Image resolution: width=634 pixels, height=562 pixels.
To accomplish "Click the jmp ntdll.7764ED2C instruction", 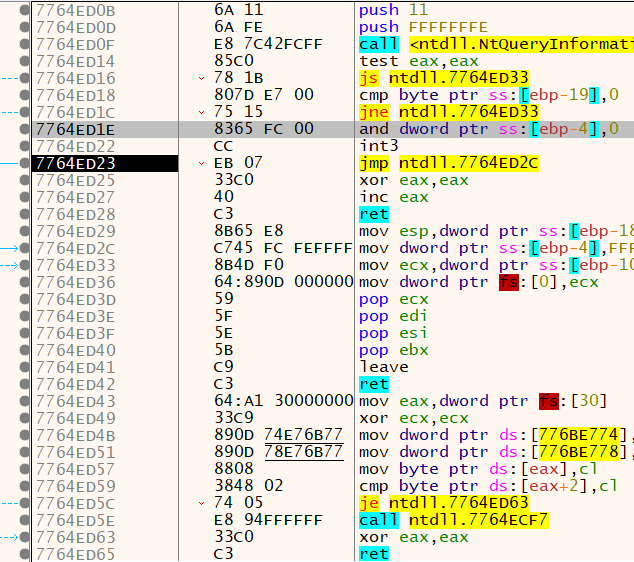I will pyautogui.click(x=449, y=163).
